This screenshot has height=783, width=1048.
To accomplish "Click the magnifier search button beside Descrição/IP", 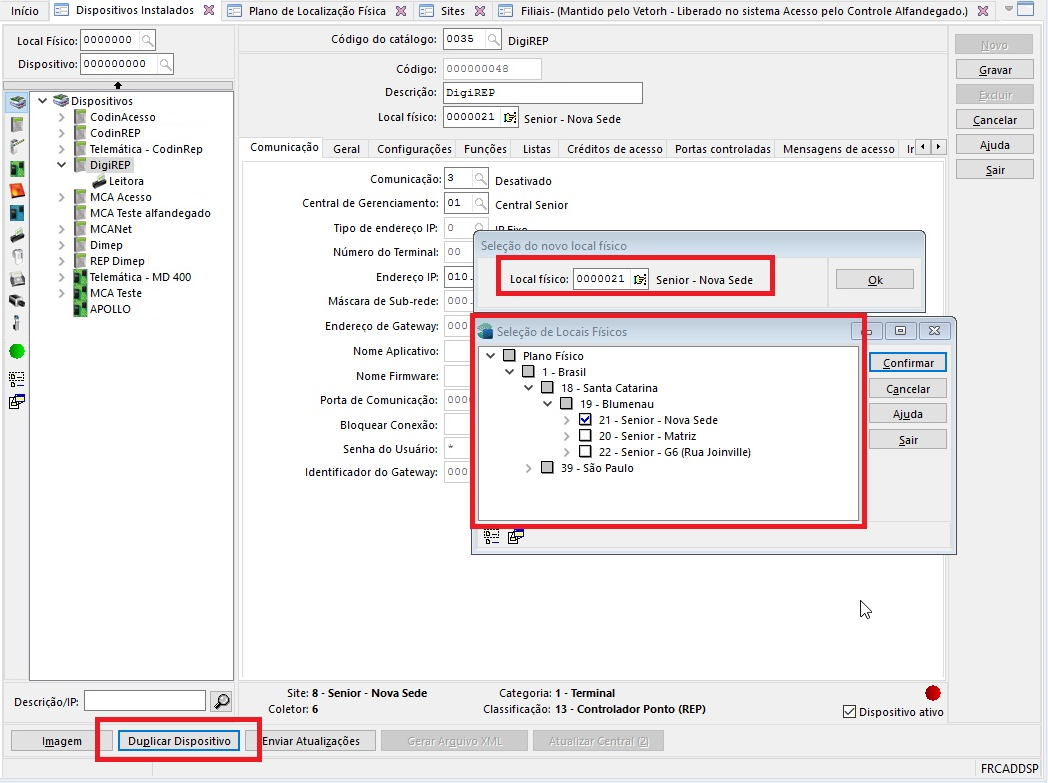I will [x=222, y=700].
